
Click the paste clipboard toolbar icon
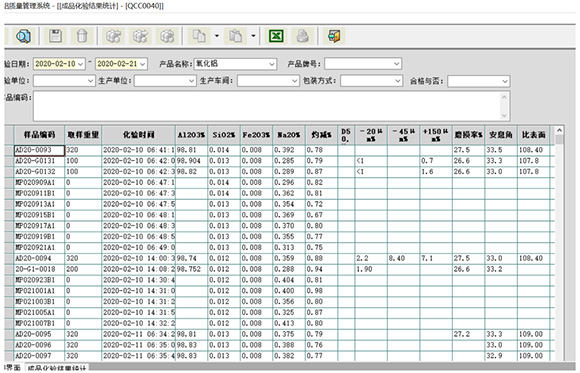pyautogui.click(x=235, y=36)
